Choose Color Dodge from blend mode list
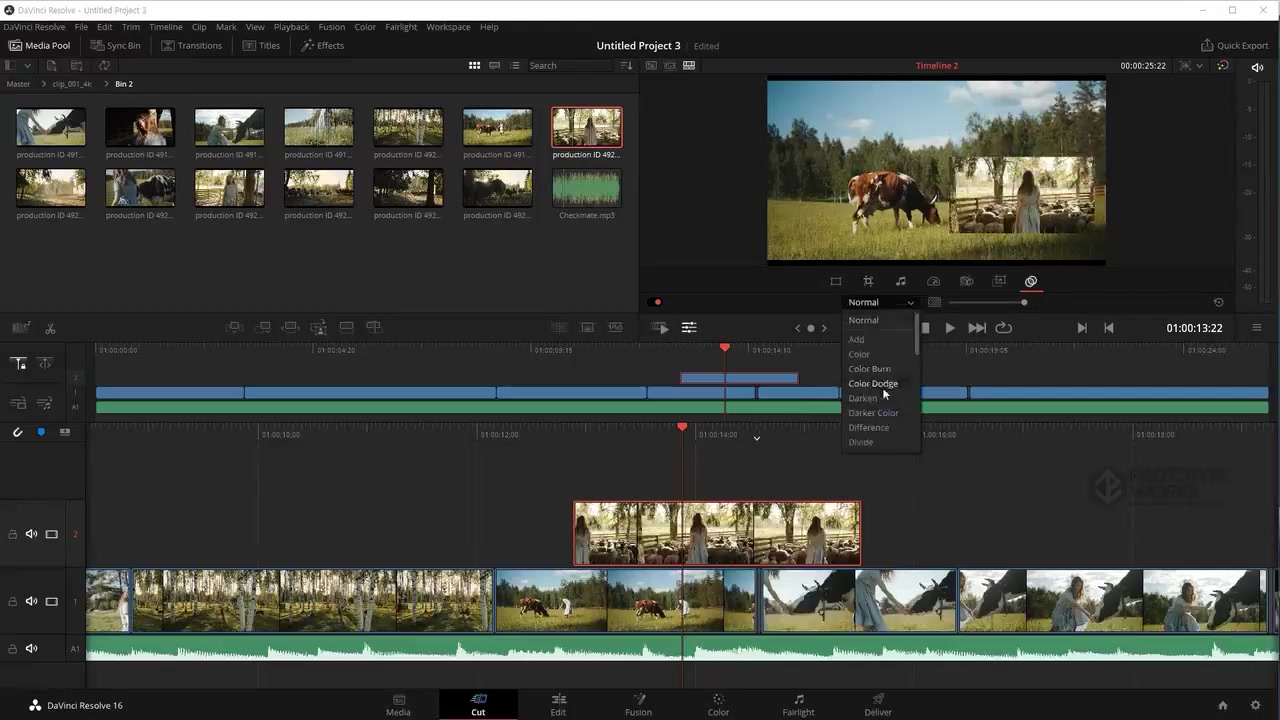Image resolution: width=1280 pixels, height=720 pixels. point(873,384)
